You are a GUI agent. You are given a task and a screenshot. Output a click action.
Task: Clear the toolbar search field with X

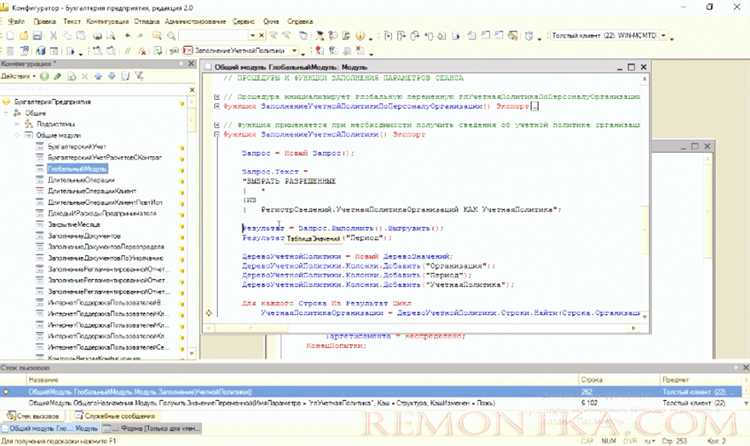coord(262,35)
